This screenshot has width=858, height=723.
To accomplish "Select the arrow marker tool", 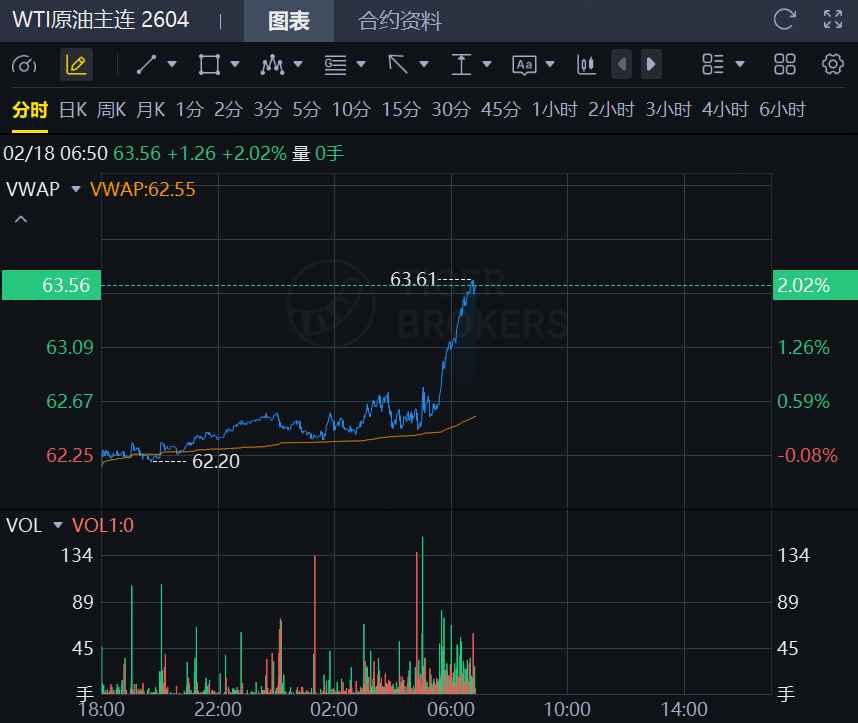I will [x=398, y=65].
